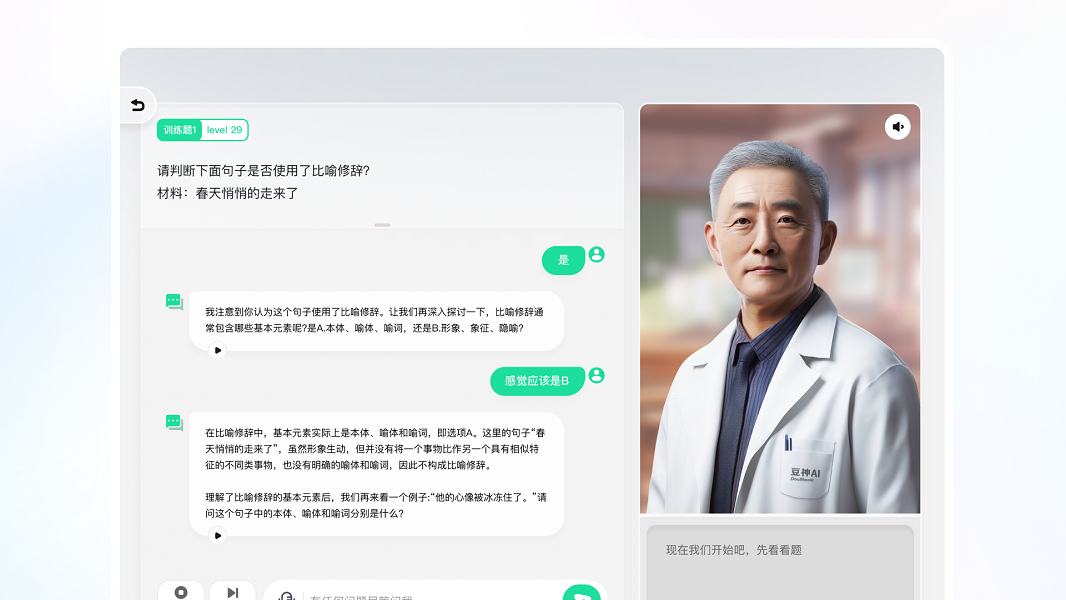Click the first AI chat bot icon
Screen dimensions: 1066x600
pyautogui.click(x=174, y=302)
